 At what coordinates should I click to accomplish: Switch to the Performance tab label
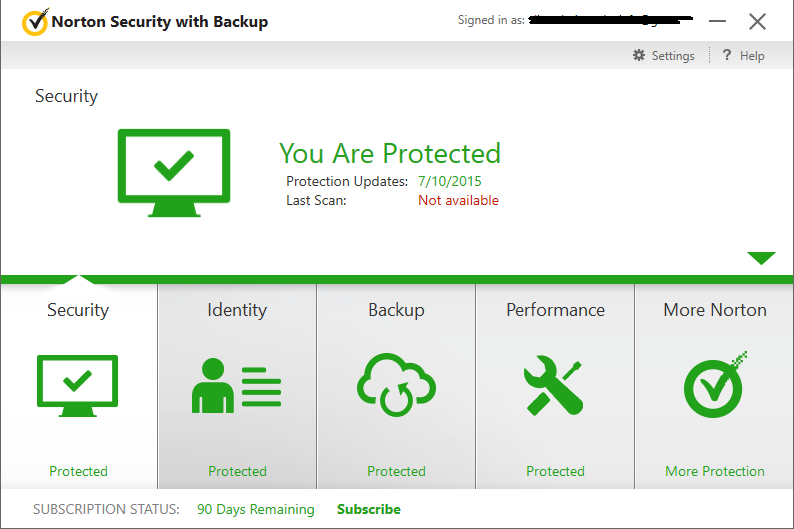555,310
